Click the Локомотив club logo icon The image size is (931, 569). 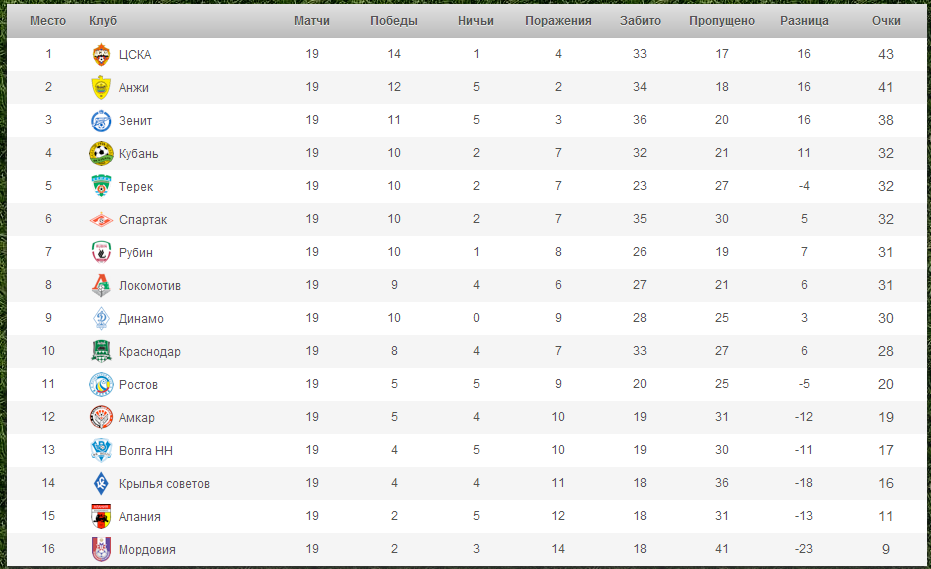pos(100,286)
